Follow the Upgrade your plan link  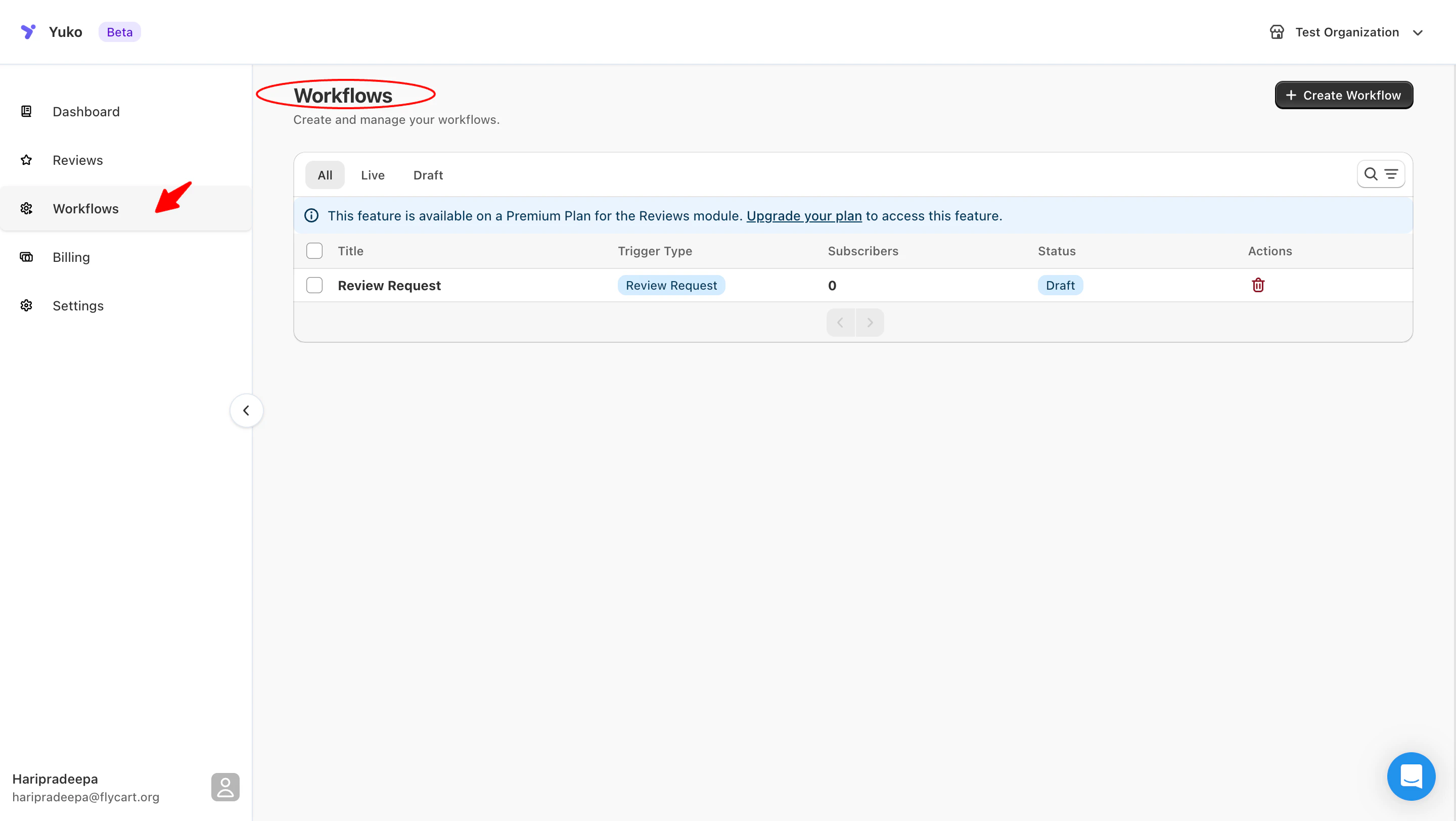pos(804,216)
